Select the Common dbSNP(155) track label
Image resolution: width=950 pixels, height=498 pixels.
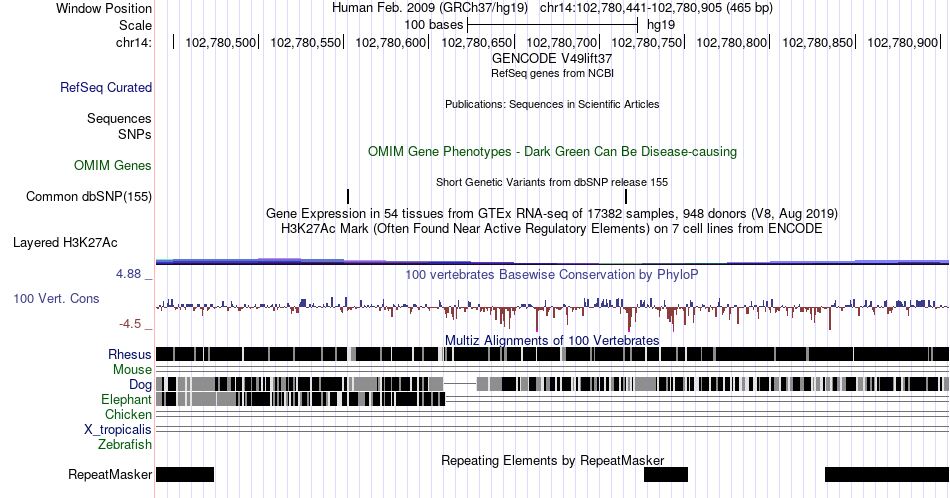(x=89, y=196)
